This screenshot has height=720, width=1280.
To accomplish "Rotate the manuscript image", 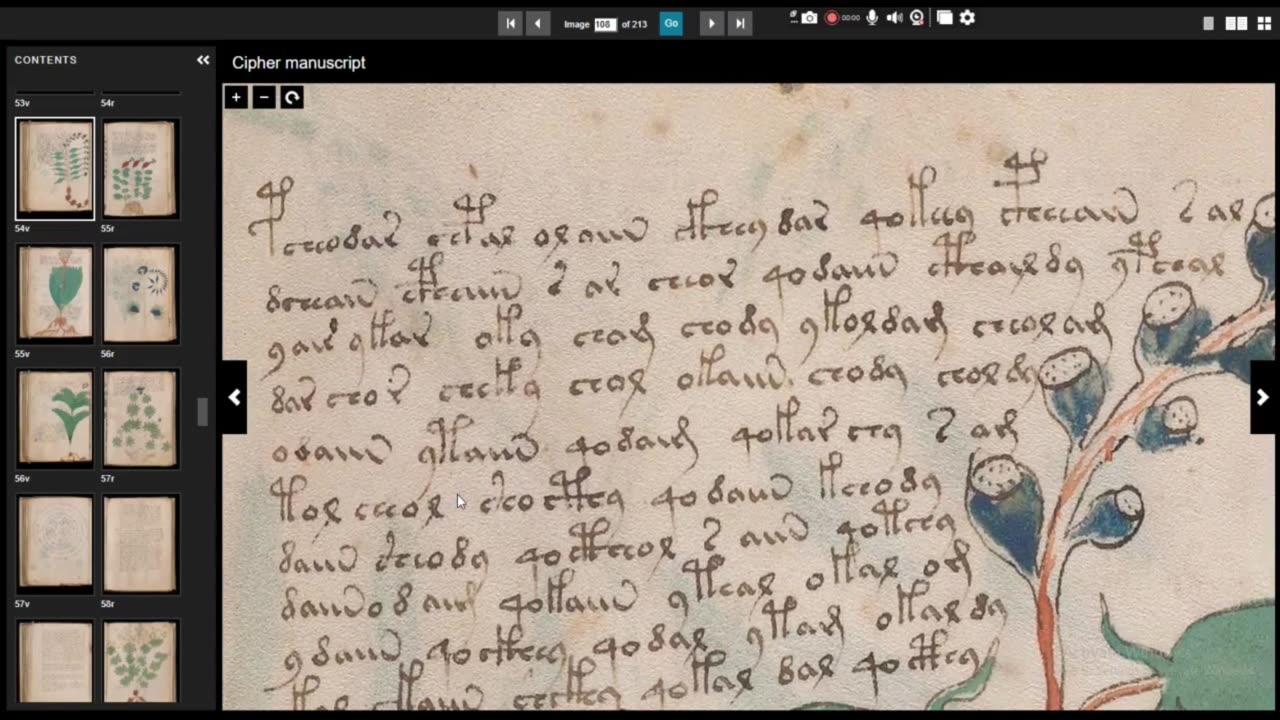I will tap(292, 97).
